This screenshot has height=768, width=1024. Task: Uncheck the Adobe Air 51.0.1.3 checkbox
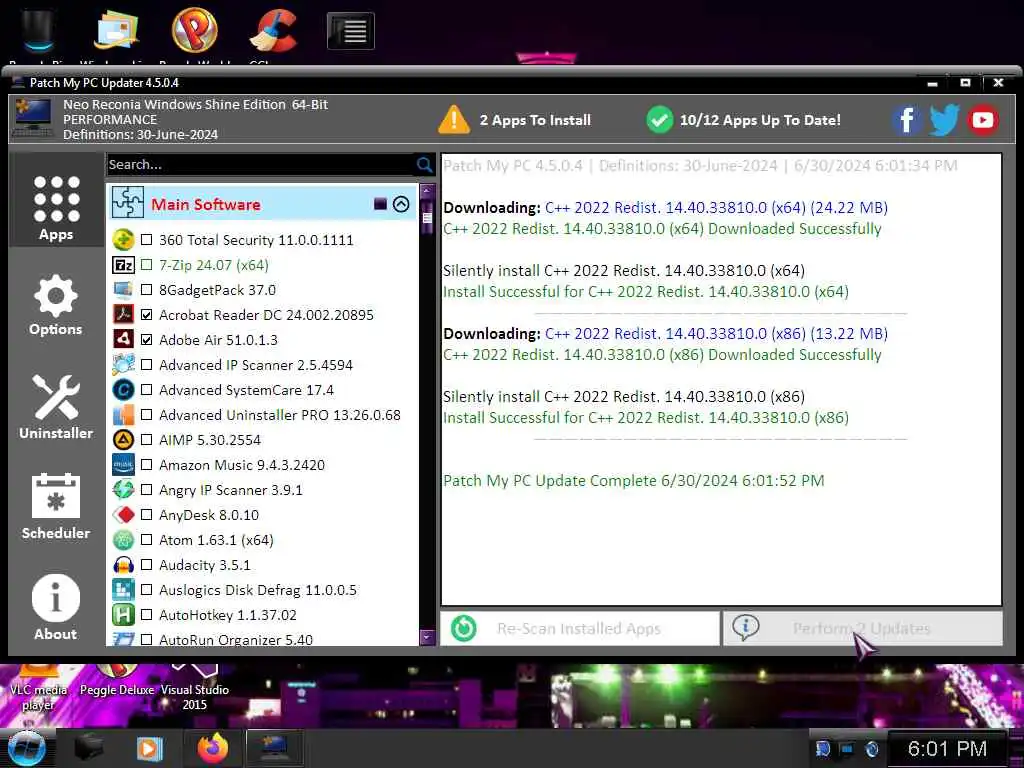[x=147, y=340]
